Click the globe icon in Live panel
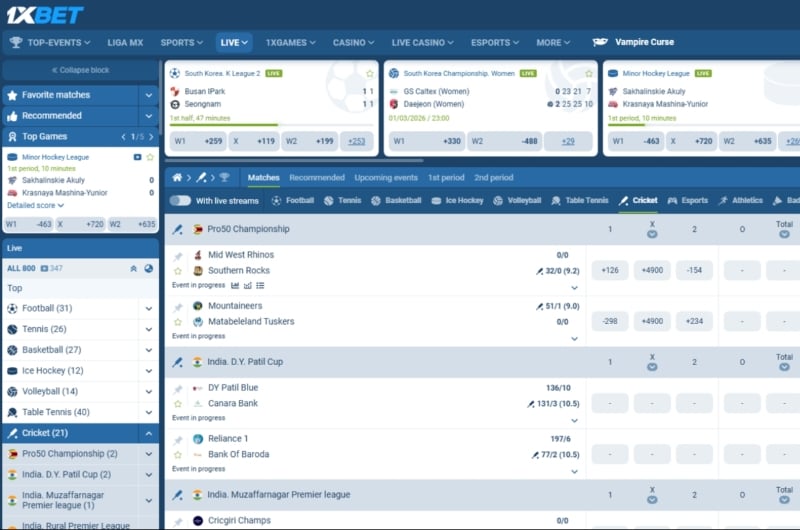Viewport: 800px width, 530px height. 148,268
